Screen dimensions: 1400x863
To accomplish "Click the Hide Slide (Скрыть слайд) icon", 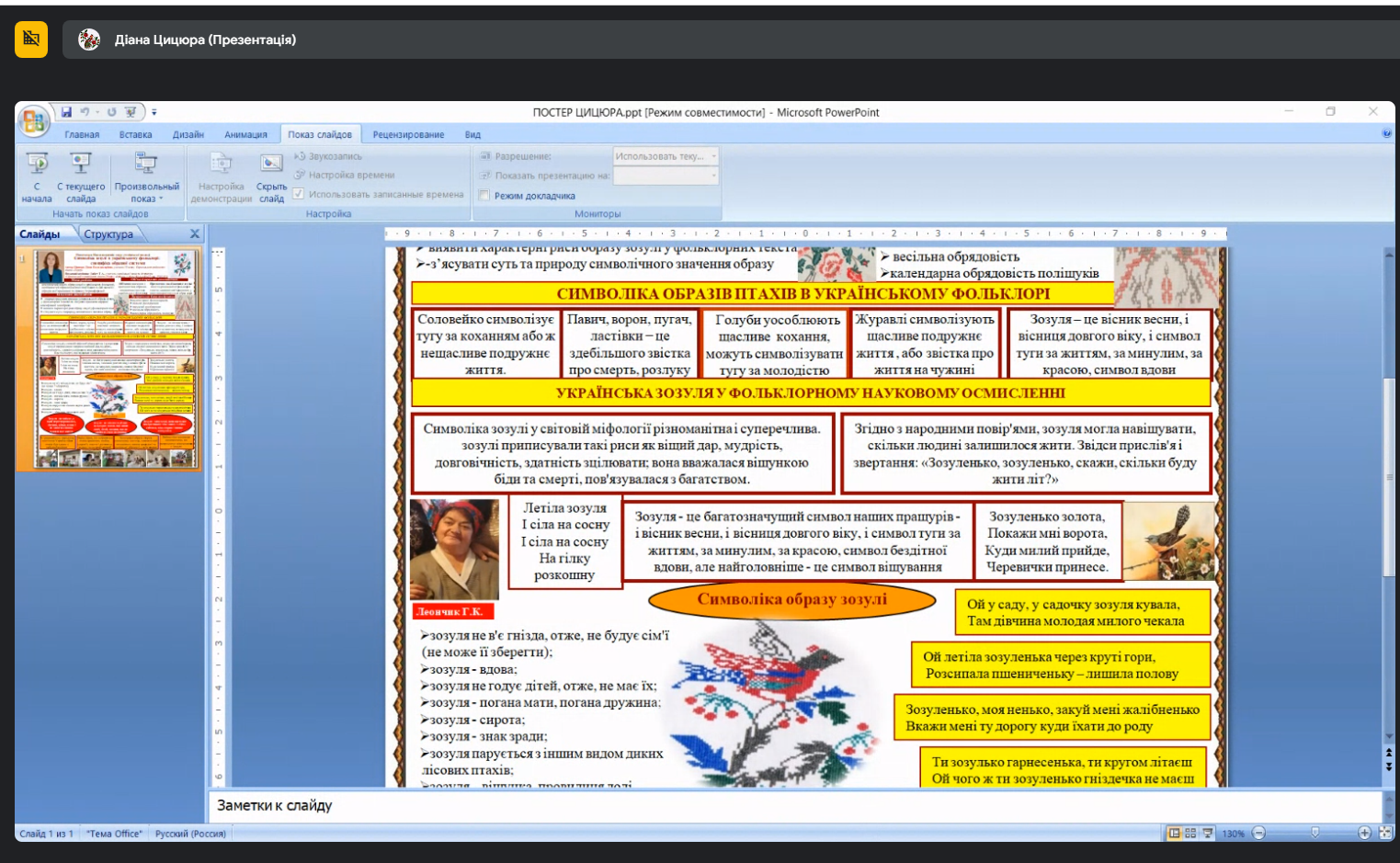I will click(271, 176).
